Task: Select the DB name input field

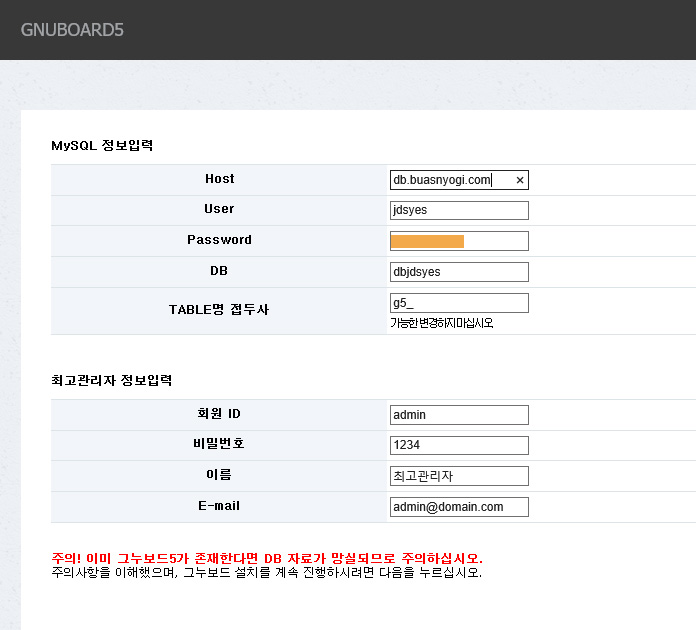Action: point(459,272)
